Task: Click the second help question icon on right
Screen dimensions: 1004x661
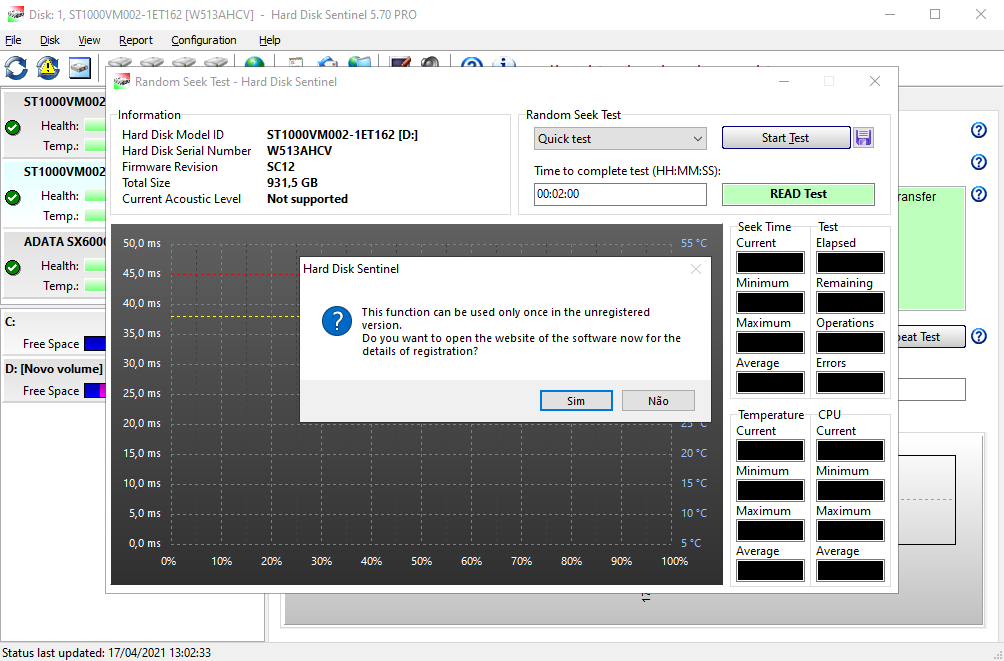Action: click(x=978, y=162)
